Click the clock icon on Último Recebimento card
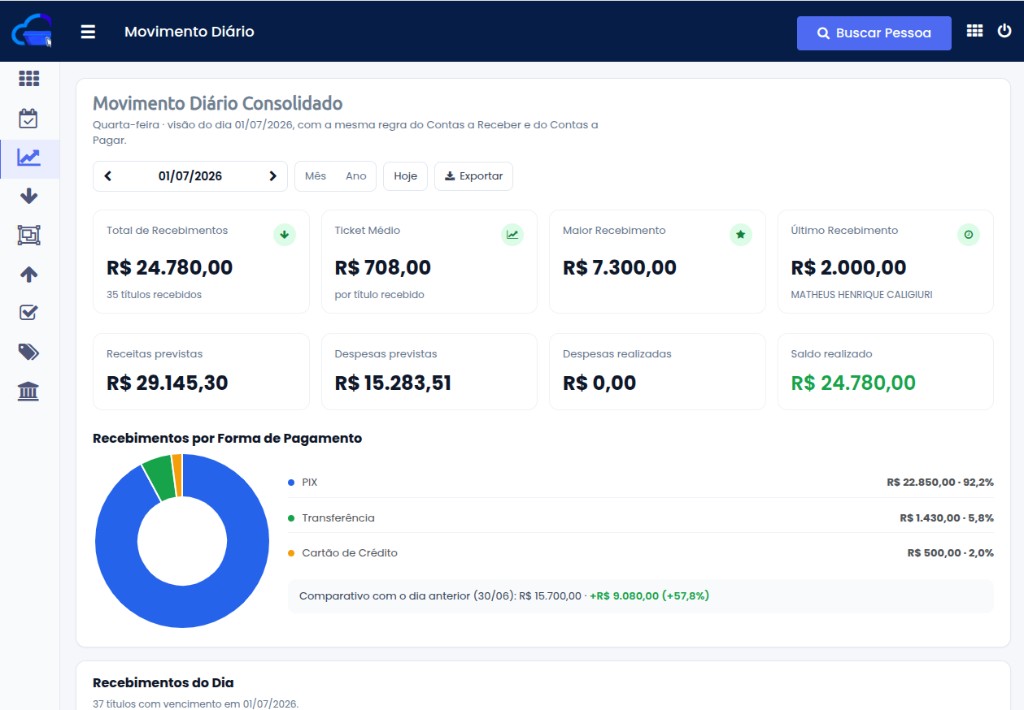Screen dimensions: 1024x710 [968, 234]
